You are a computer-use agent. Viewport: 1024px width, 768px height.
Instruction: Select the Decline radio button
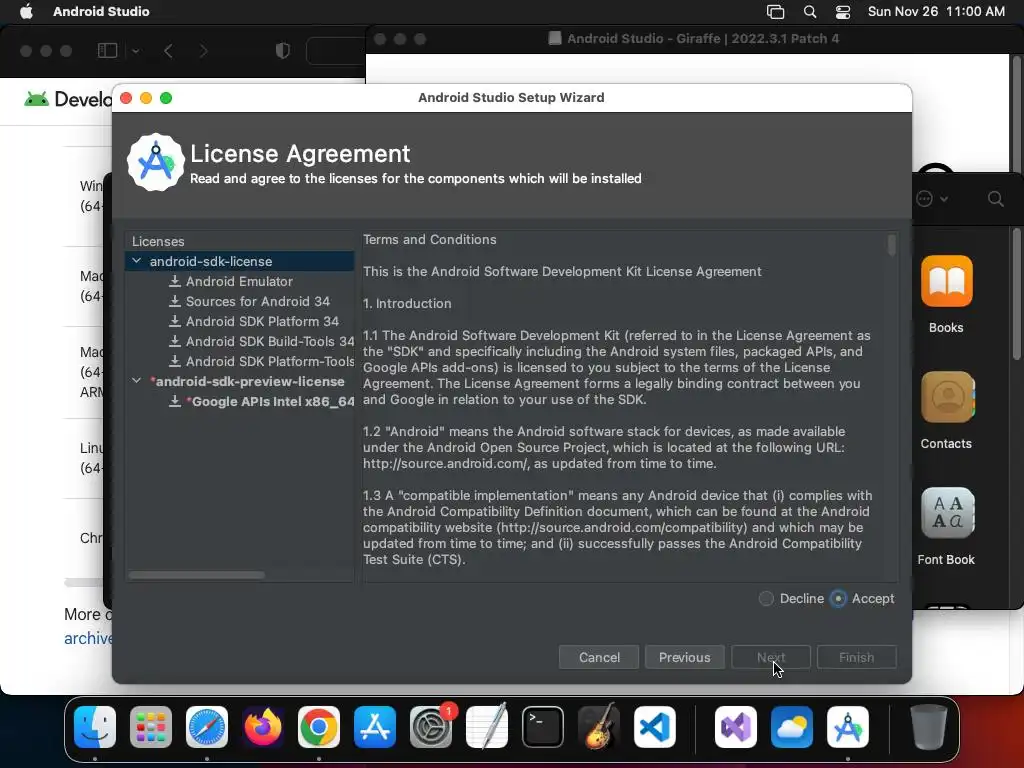766,598
